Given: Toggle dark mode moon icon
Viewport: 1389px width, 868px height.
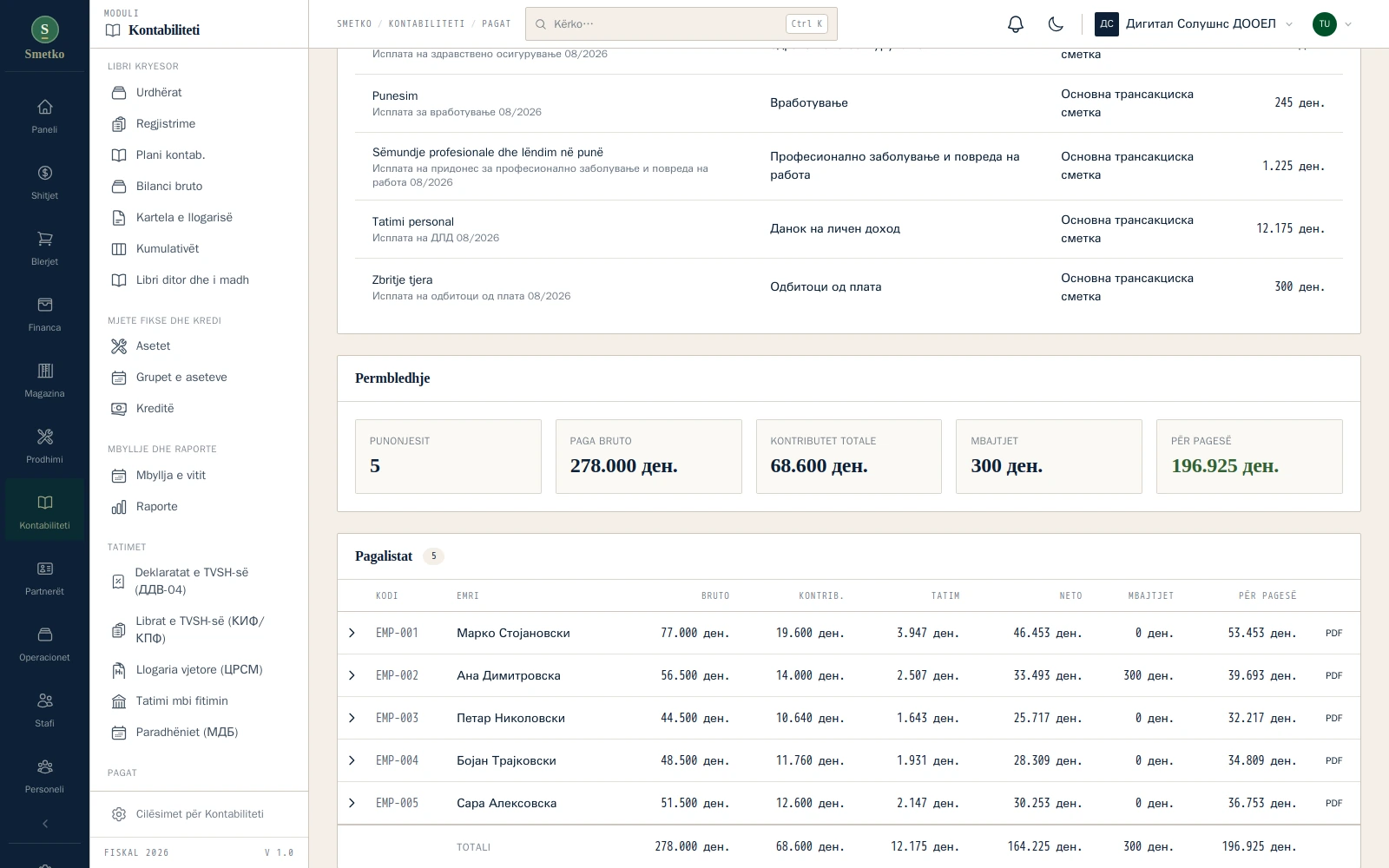Looking at the screenshot, I should (1056, 24).
